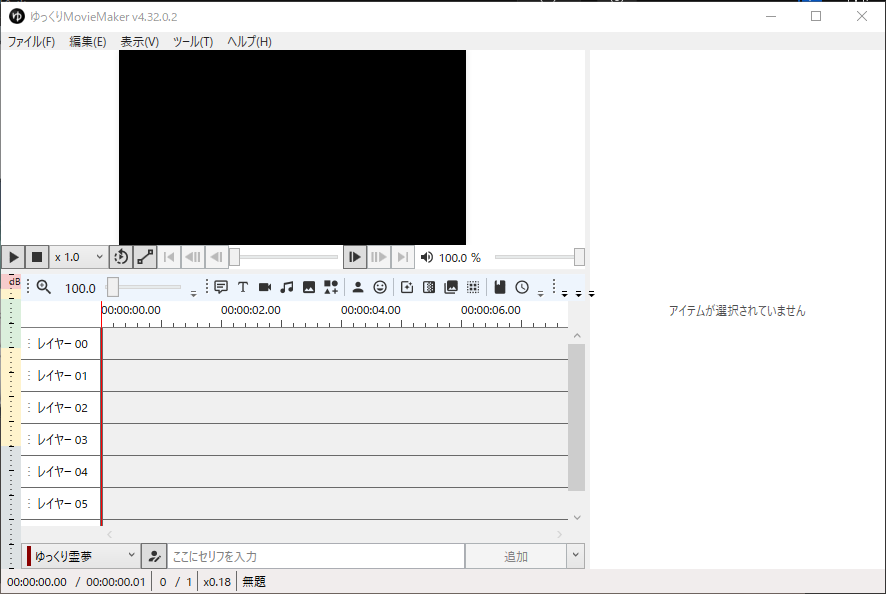
Task: Click the ここにセリフを入力 text field
Action: (315, 556)
